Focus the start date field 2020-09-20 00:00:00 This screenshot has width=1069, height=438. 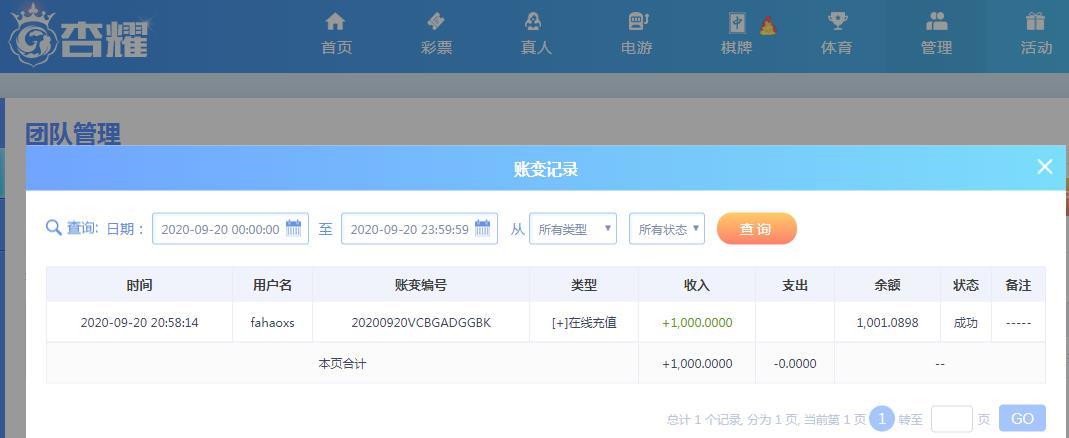(x=230, y=229)
